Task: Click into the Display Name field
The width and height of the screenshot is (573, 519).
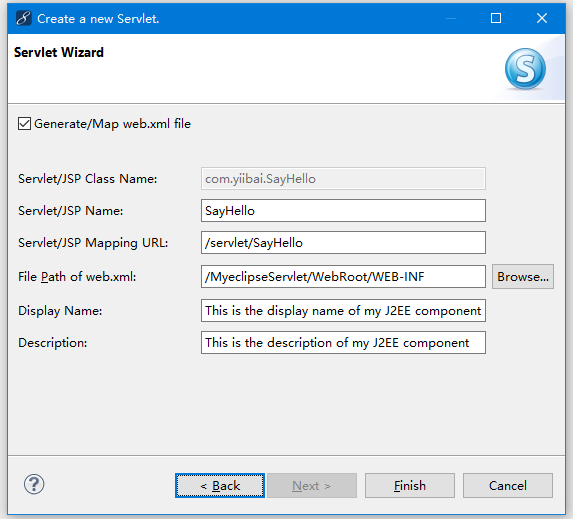Action: point(343,311)
